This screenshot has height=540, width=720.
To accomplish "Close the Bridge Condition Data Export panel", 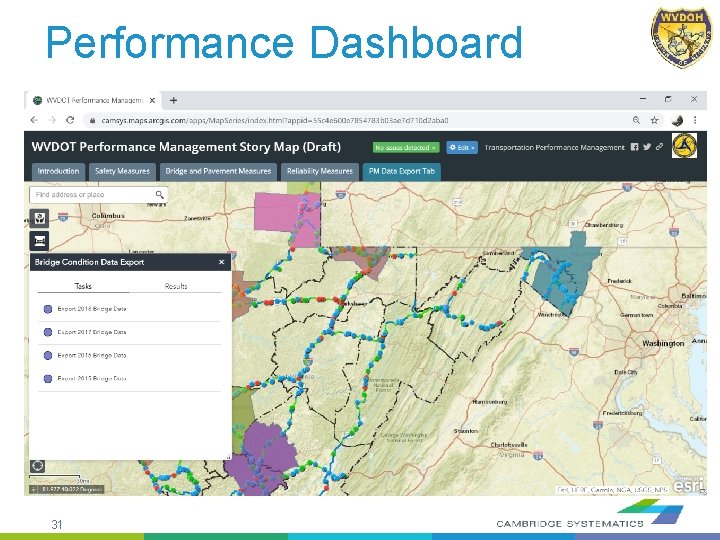I will (x=222, y=262).
